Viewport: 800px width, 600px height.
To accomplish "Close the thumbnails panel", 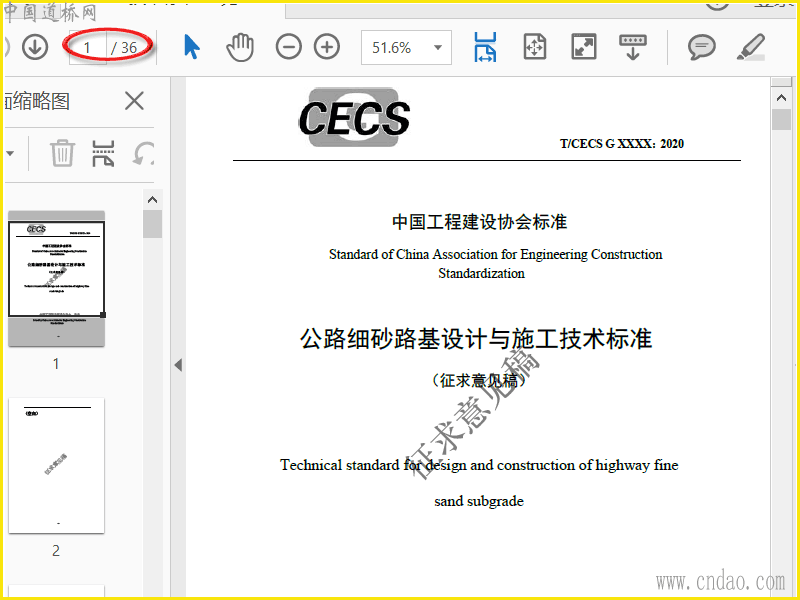I will point(134,101).
